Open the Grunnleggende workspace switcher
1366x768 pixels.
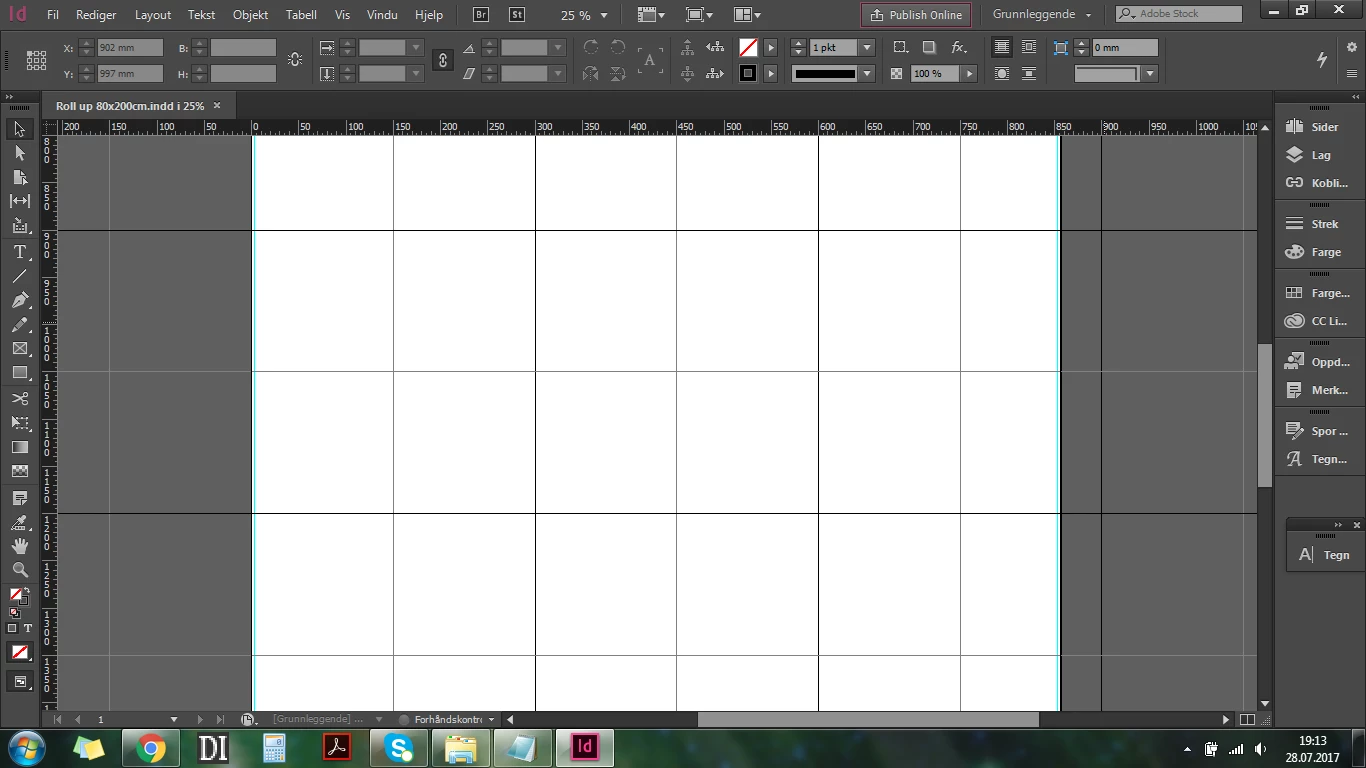coord(1043,15)
